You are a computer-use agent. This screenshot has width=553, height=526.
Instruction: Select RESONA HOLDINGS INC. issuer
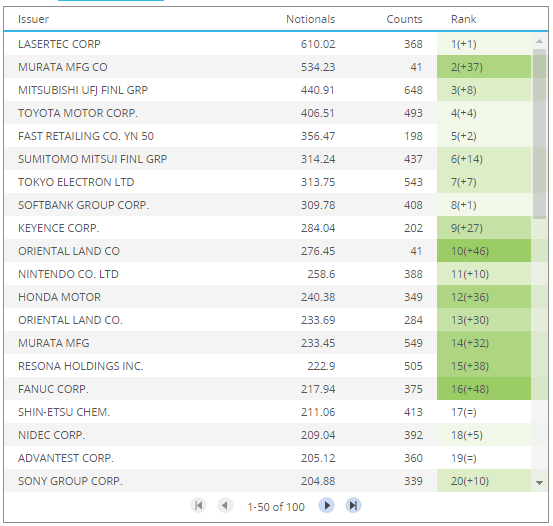(81, 366)
